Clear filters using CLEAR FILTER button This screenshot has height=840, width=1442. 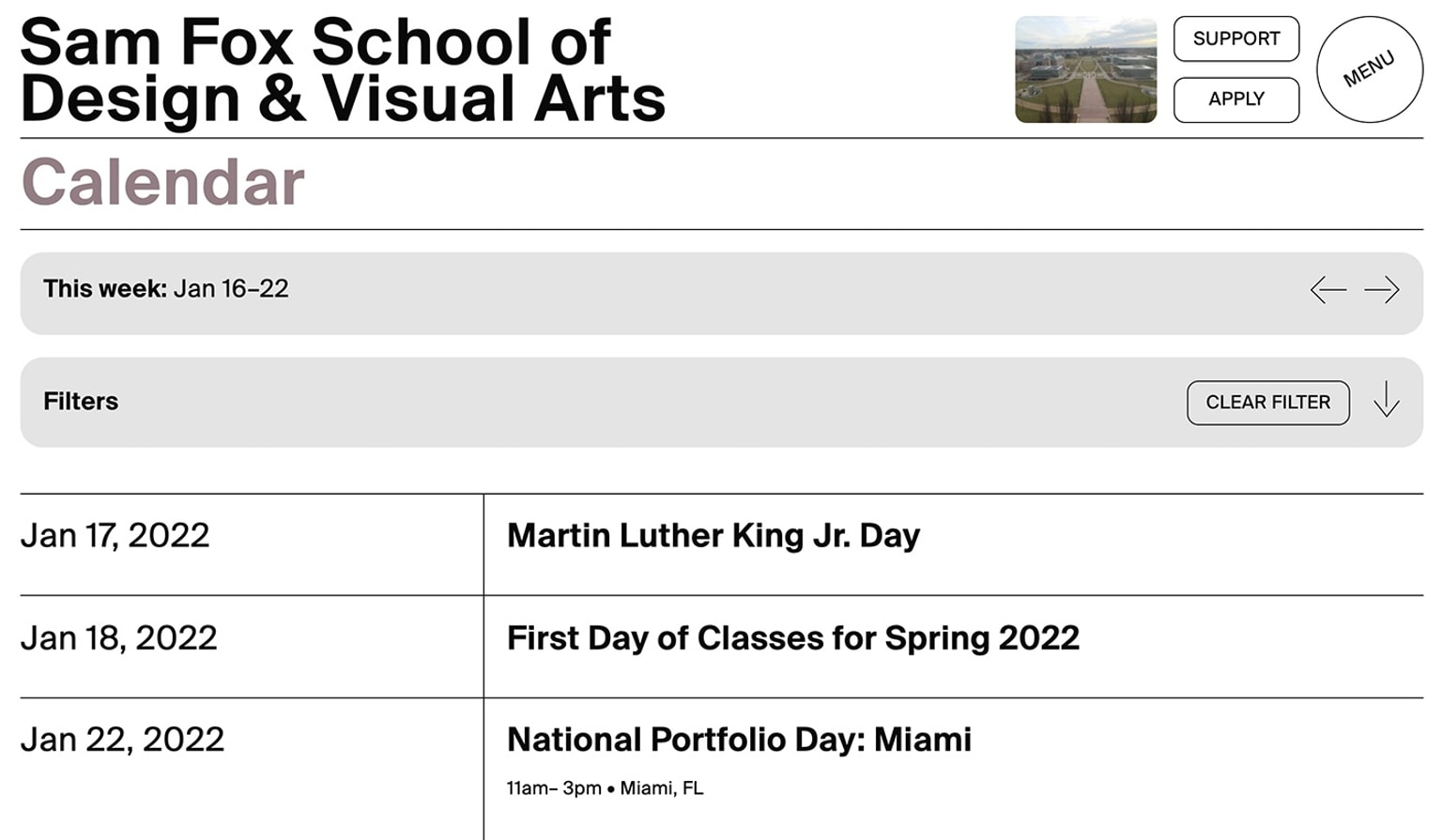pyautogui.click(x=1267, y=402)
